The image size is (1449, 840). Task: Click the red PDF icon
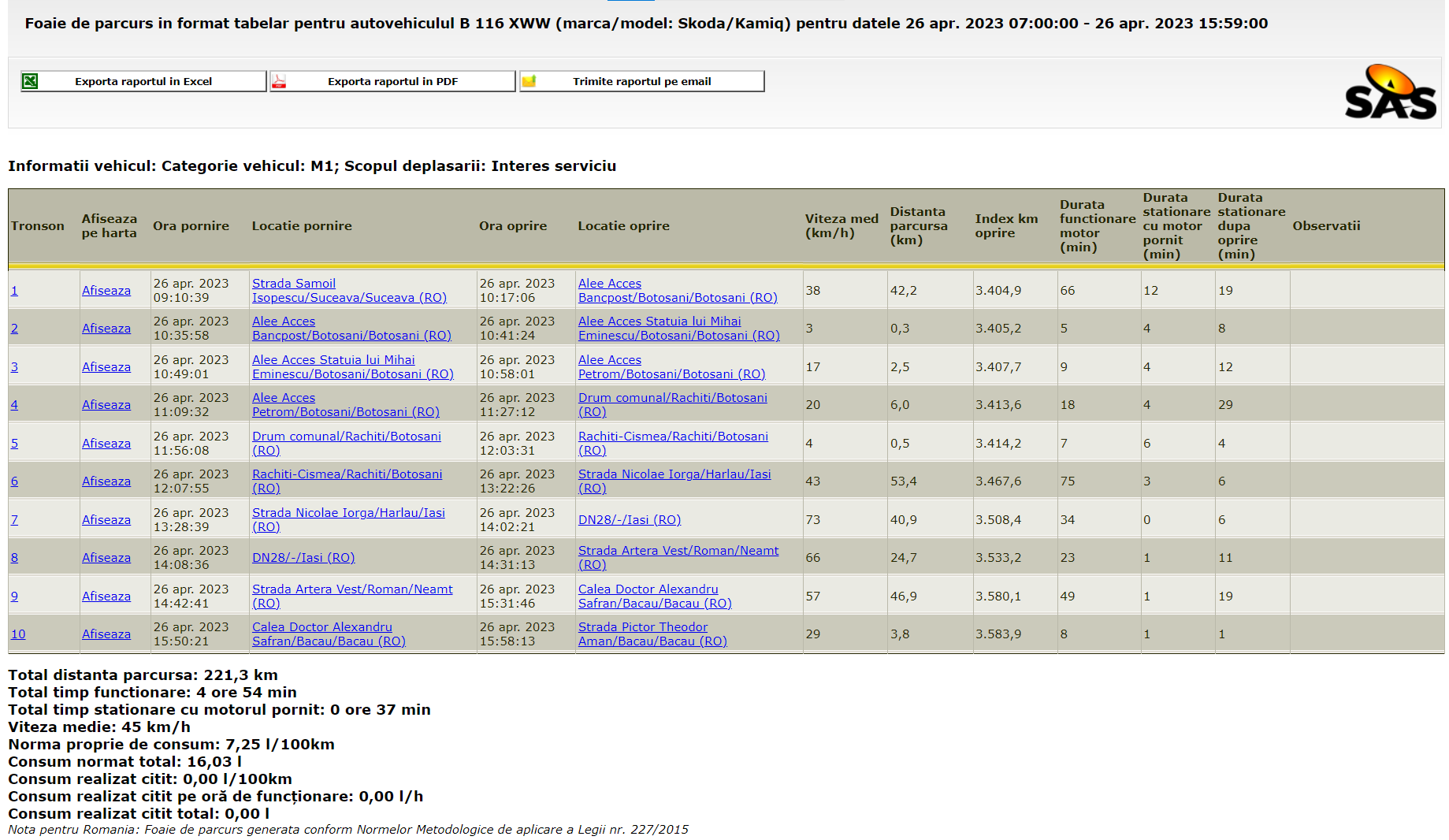point(279,81)
